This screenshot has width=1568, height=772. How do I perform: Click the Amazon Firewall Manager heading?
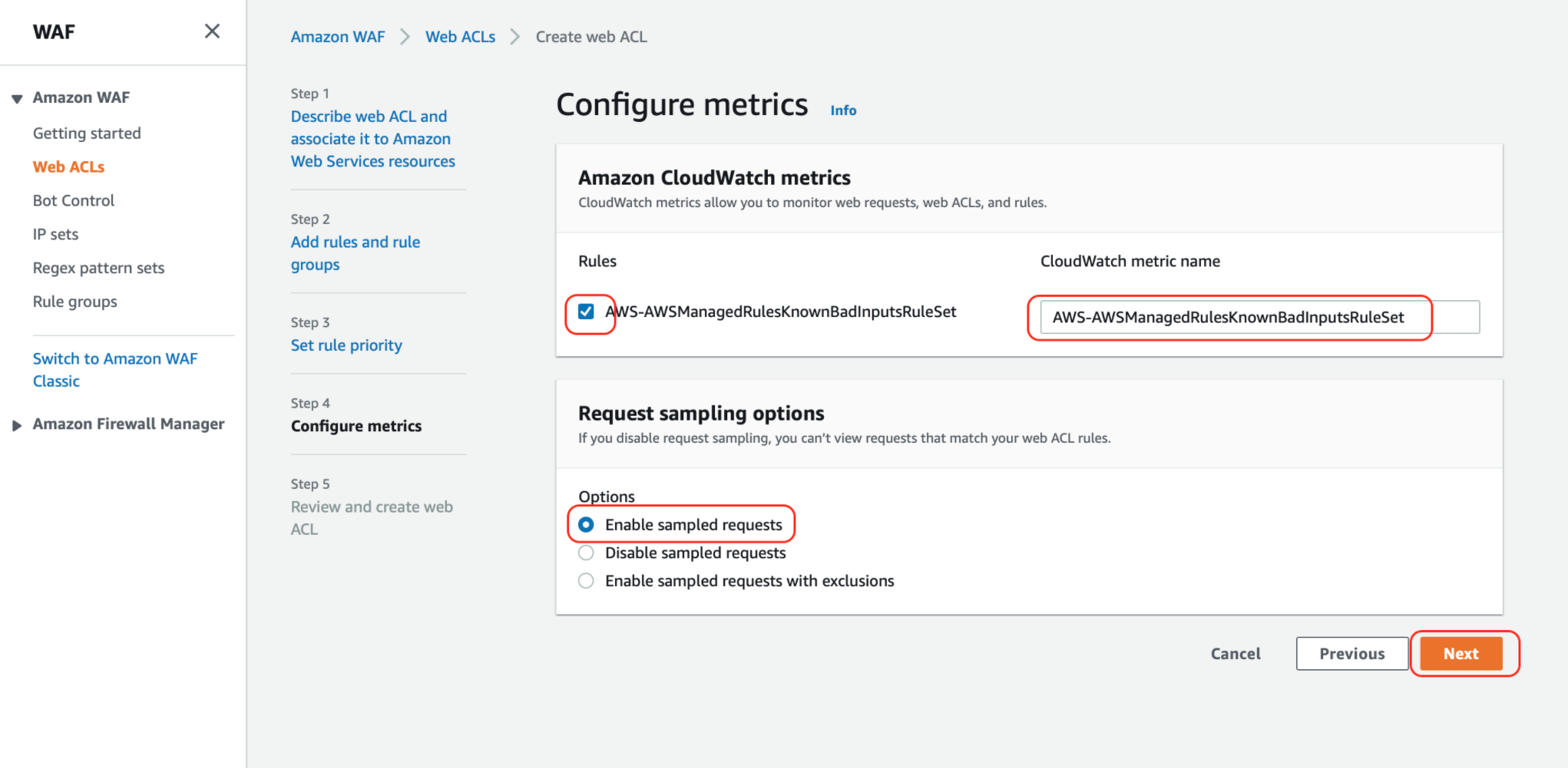pos(128,424)
